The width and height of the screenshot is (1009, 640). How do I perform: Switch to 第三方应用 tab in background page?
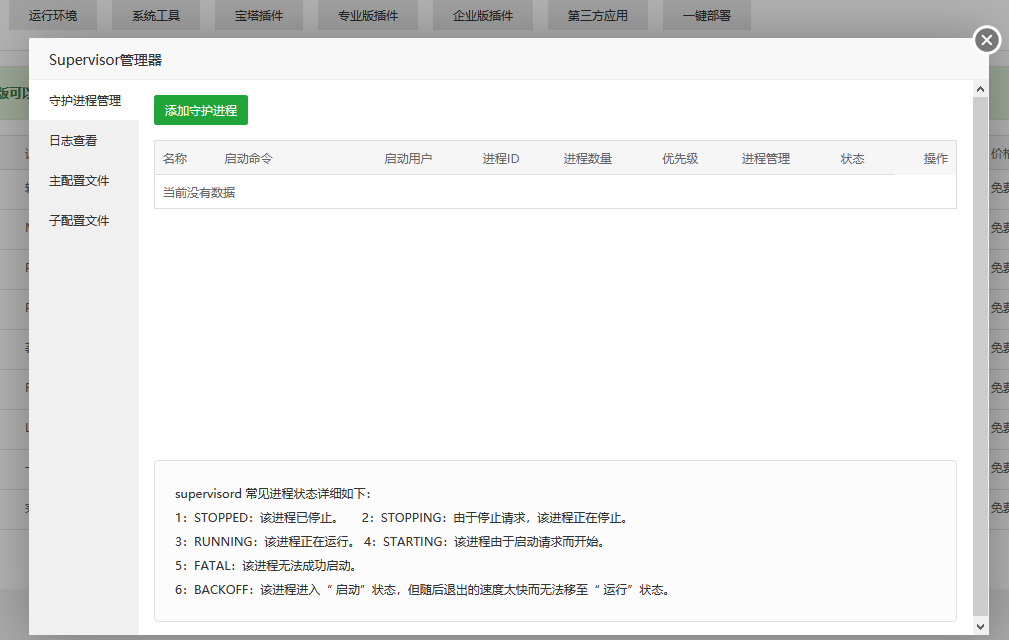(x=598, y=15)
